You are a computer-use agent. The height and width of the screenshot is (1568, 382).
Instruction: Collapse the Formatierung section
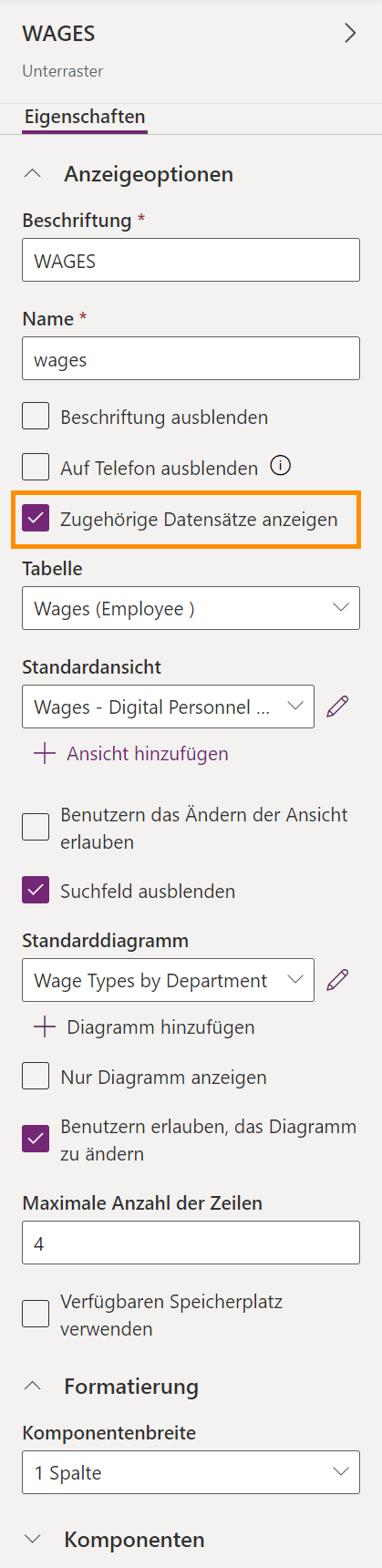click(x=33, y=1386)
